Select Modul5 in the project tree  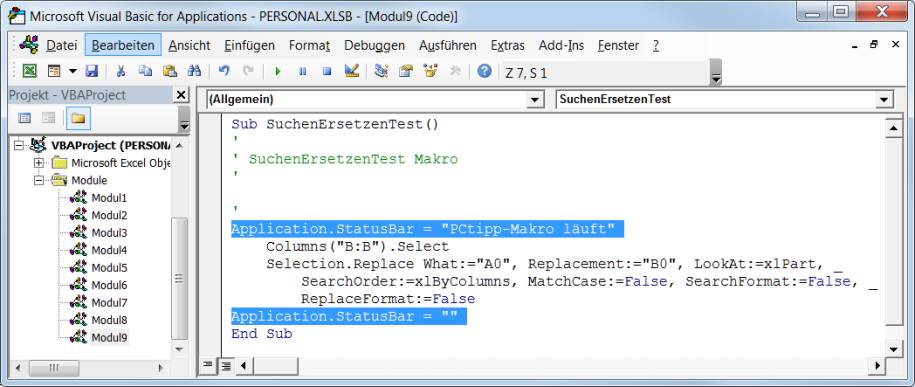(x=109, y=268)
